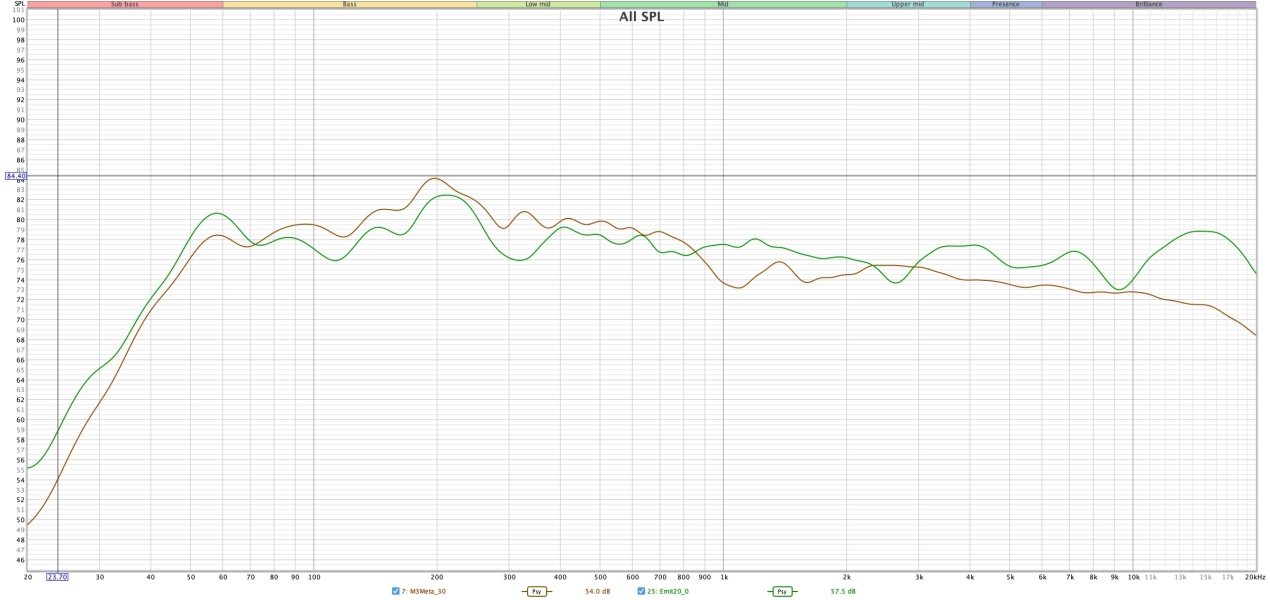This screenshot has height=600, width=1270.
Task: Click the 57.5 dB legend value
Action: pos(843,591)
